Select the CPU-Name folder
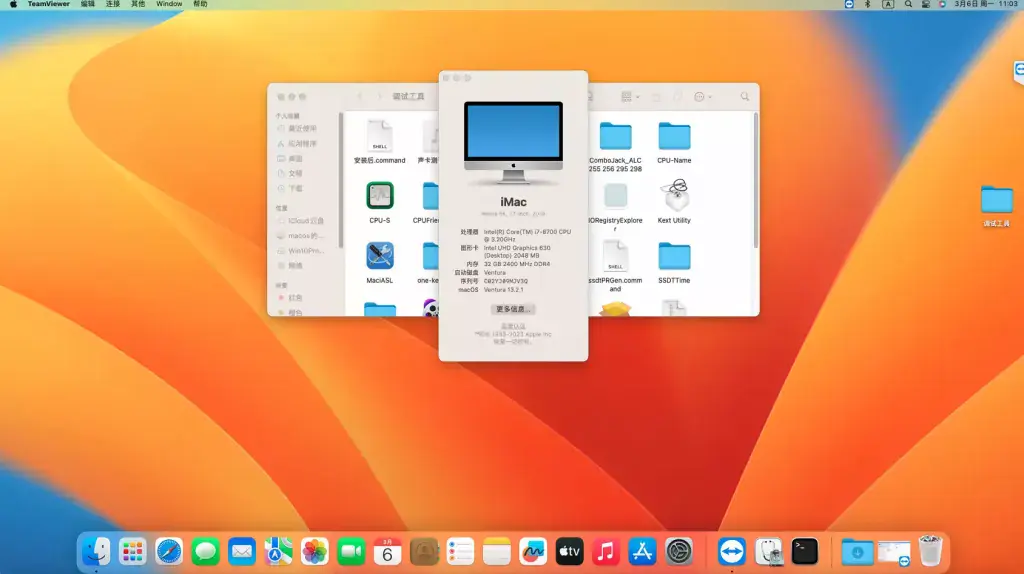Viewport: 1024px width, 574px height. coord(674,142)
